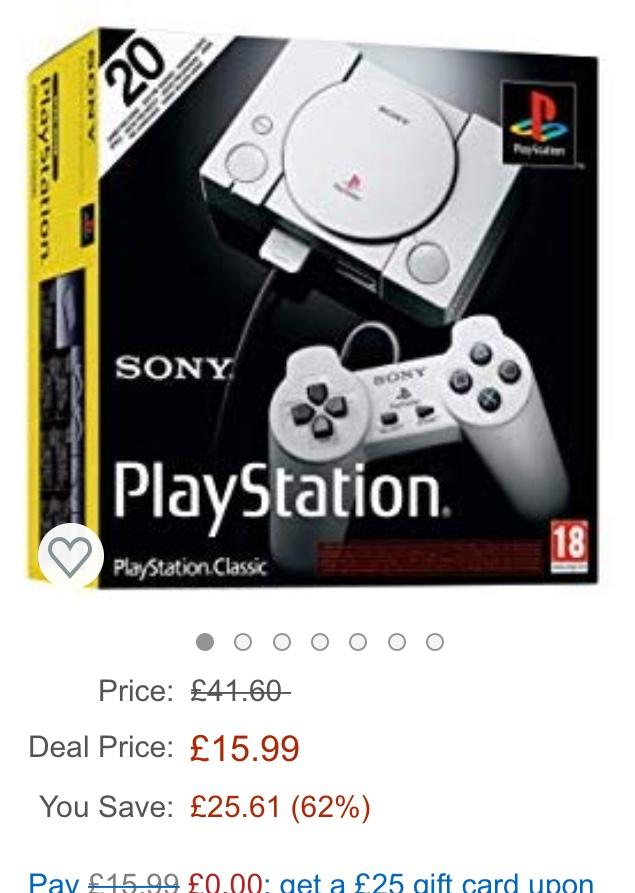
Task: Click the Deal Price label
Action: (101, 747)
